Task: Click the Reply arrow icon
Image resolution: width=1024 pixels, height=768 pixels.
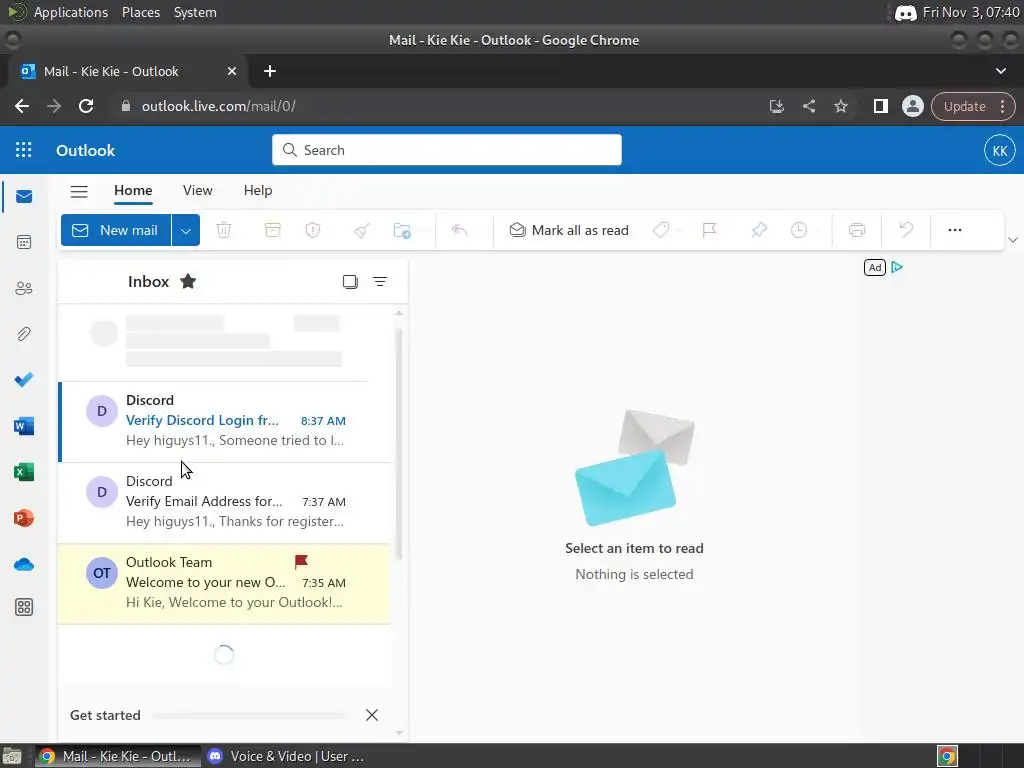Action: tap(460, 230)
